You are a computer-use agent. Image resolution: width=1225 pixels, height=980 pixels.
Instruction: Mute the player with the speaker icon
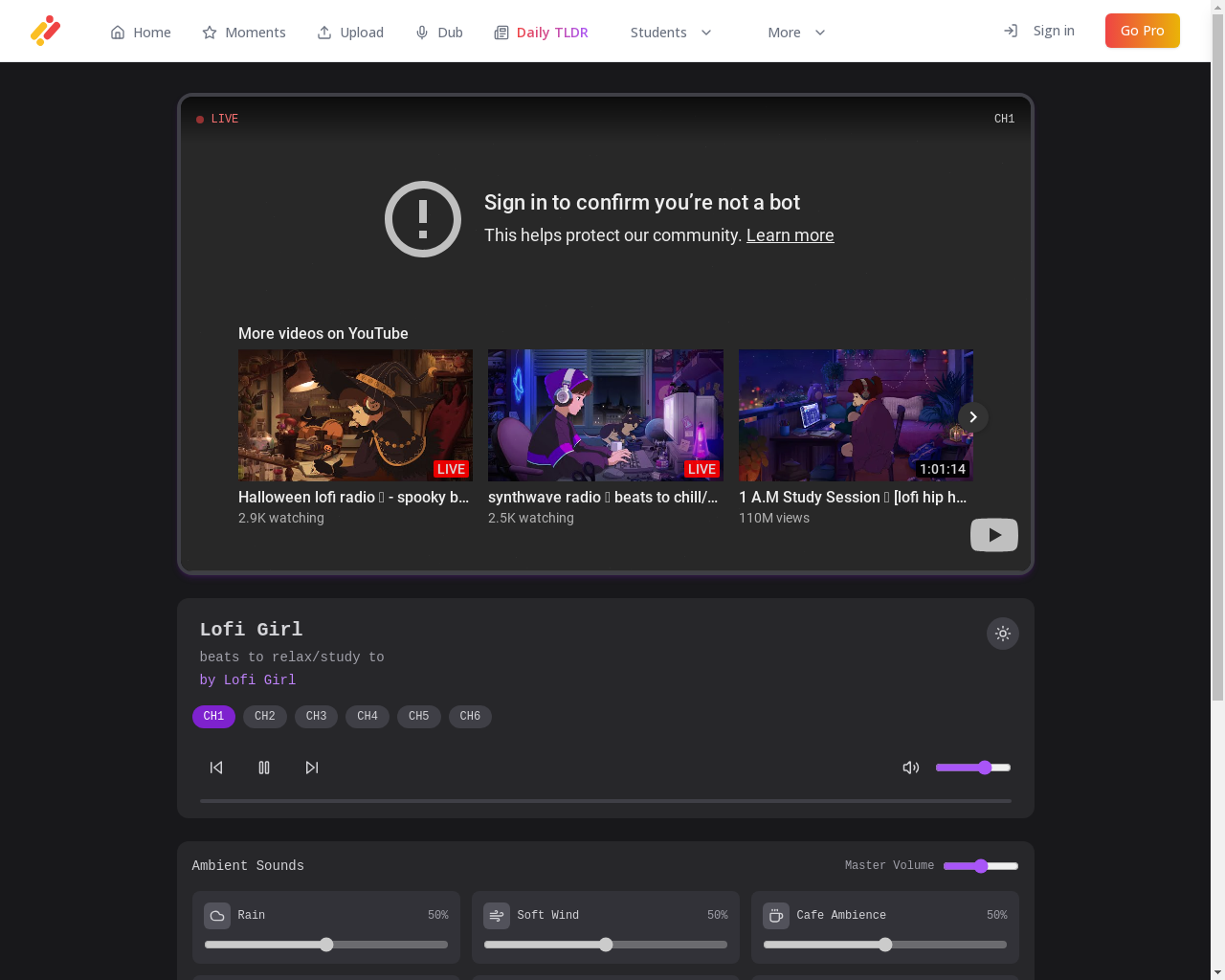[911, 768]
